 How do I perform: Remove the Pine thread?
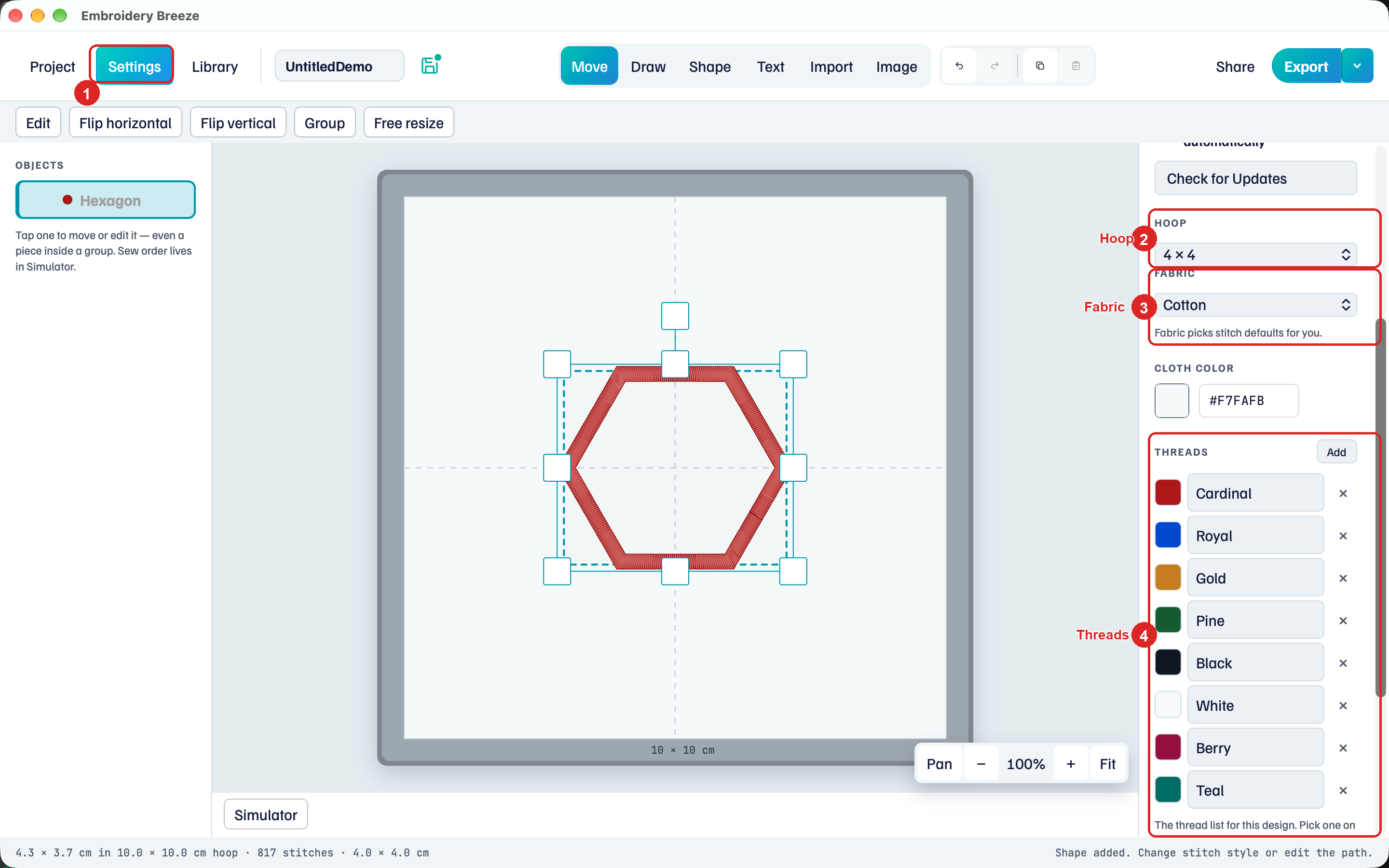coord(1343,621)
